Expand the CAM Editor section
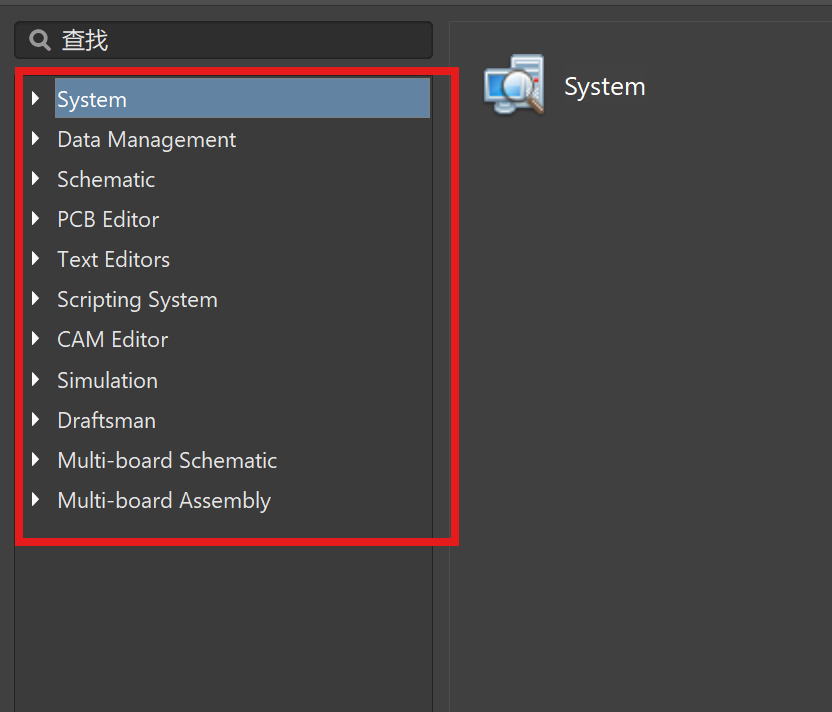 pyautogui.click(x=36, y=339)
